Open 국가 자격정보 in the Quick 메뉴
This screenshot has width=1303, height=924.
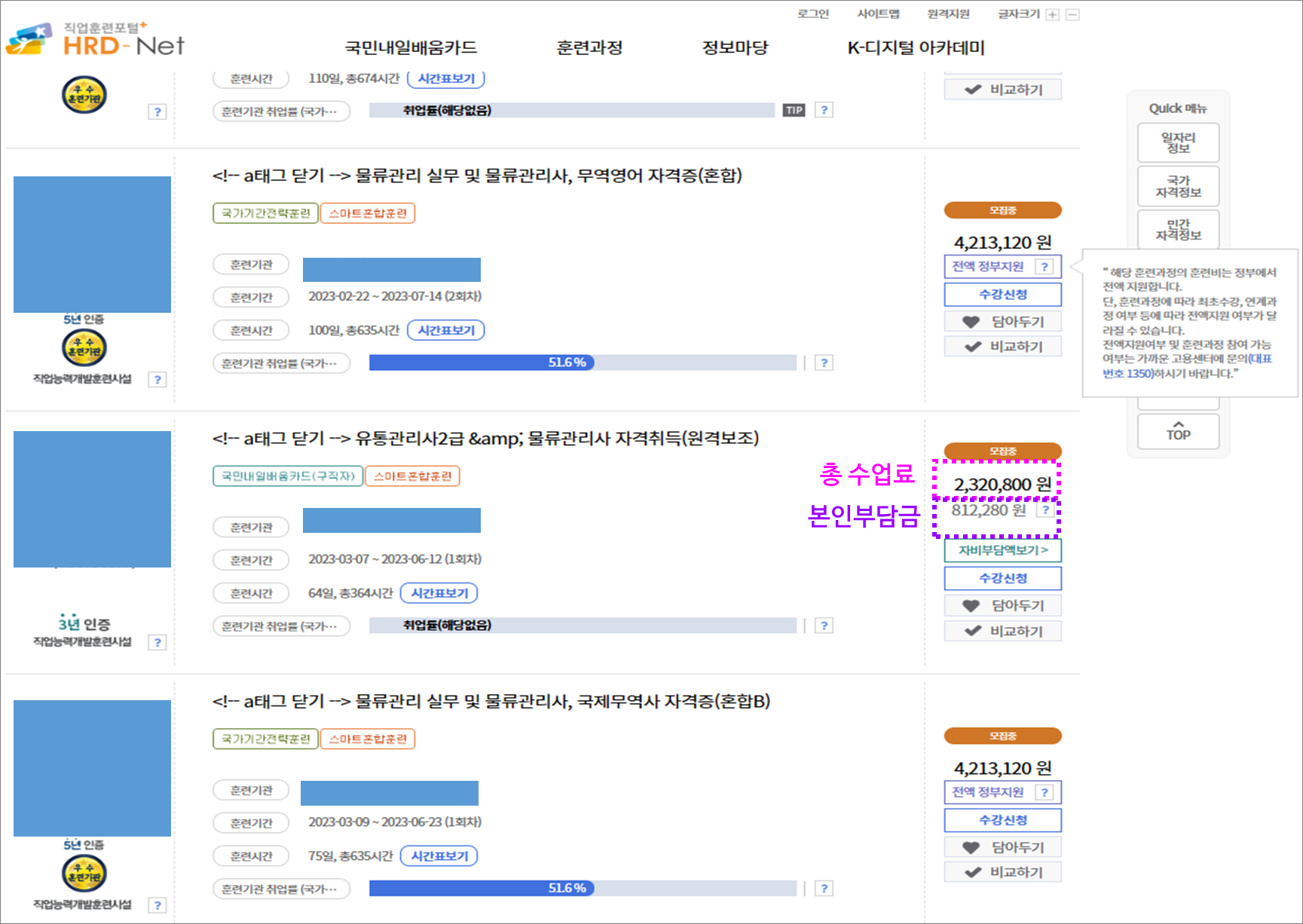click(x=1177, y=186)
